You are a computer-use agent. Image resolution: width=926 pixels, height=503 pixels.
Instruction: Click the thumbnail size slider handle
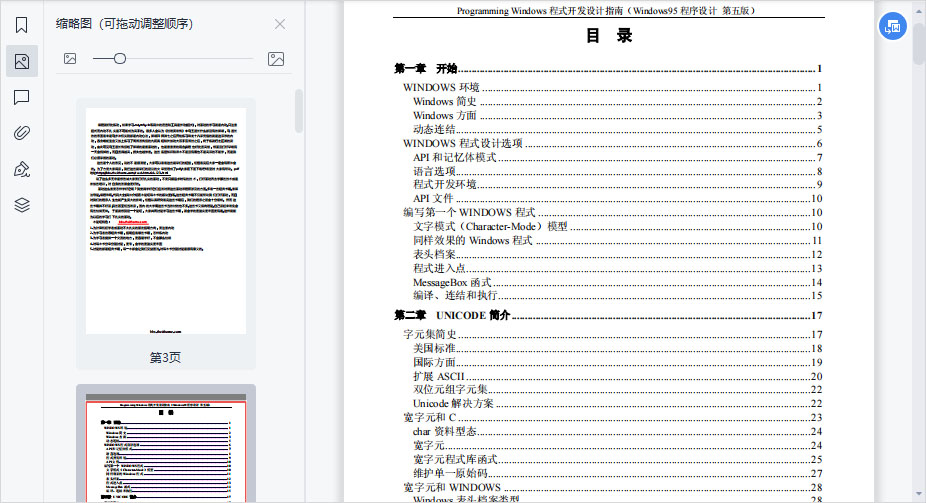[120, 58]
